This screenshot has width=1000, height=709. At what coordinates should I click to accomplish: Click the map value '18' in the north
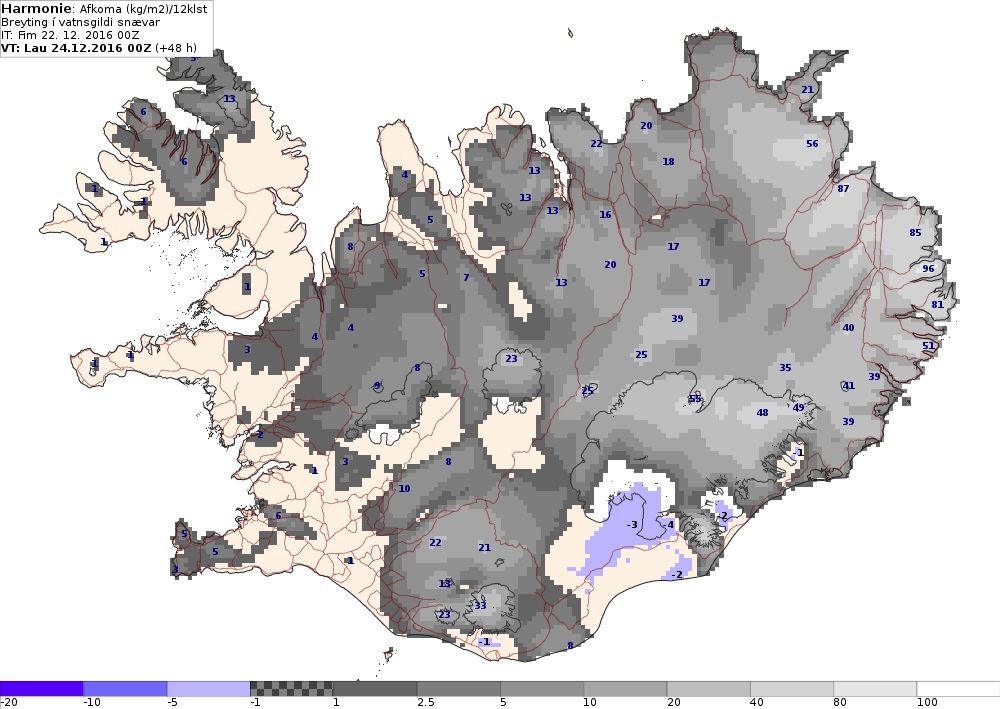[668, 161]
